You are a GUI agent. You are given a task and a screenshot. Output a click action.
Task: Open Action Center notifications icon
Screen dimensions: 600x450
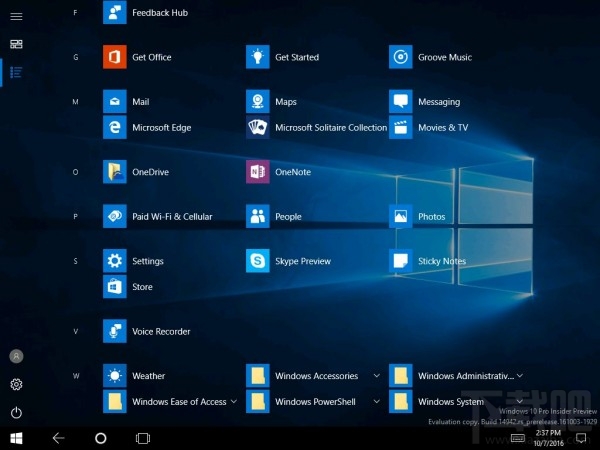click(x=581, y=438)
